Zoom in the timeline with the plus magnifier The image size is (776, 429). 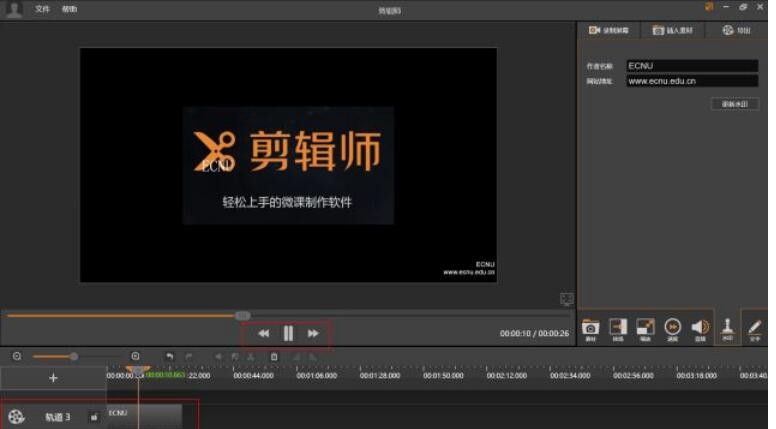pyautogui.click(x=135, y=356)
